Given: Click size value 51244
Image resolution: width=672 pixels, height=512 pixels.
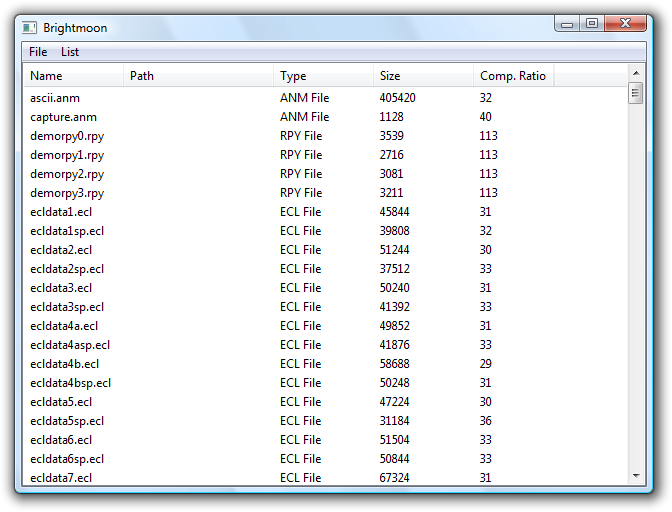Looking at the screenshot, I should pos(394,250).
